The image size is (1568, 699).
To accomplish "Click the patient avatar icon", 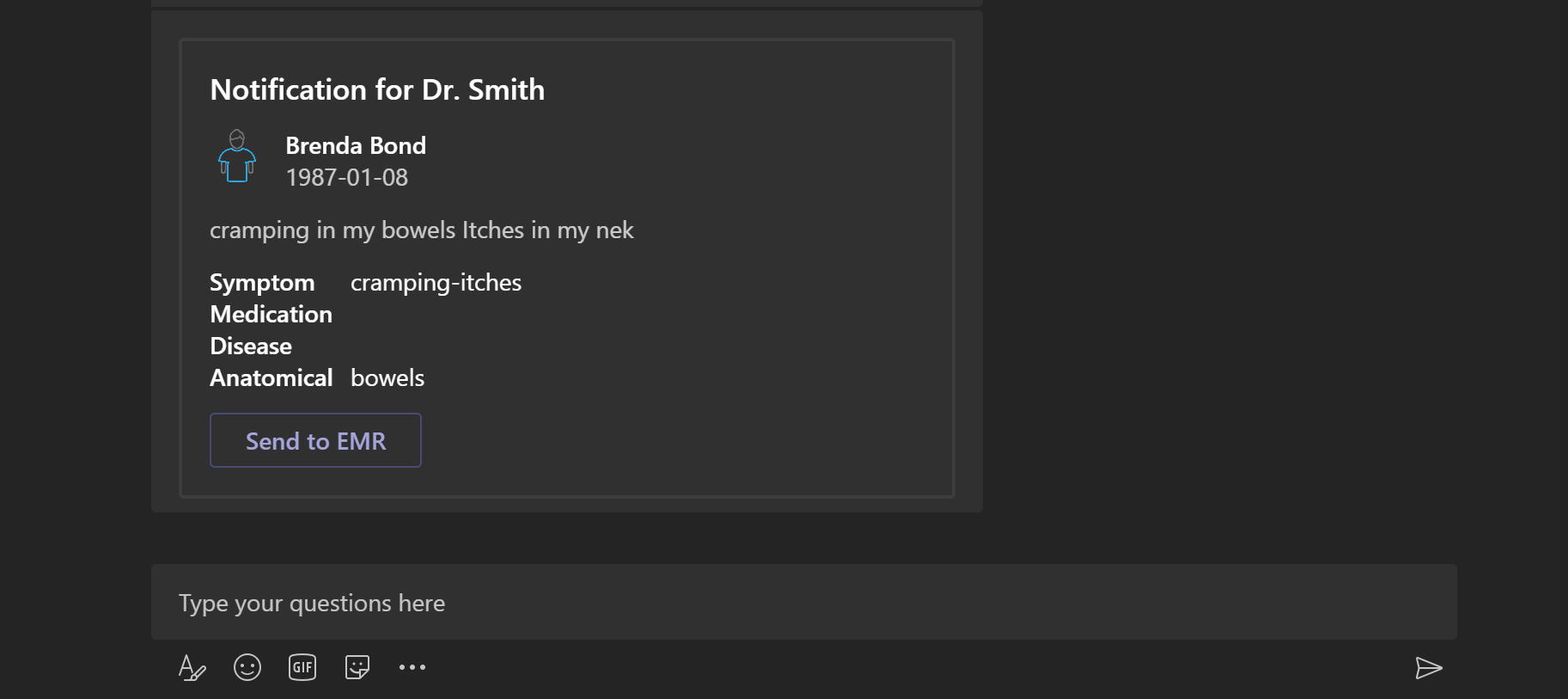I will point(237,156).
